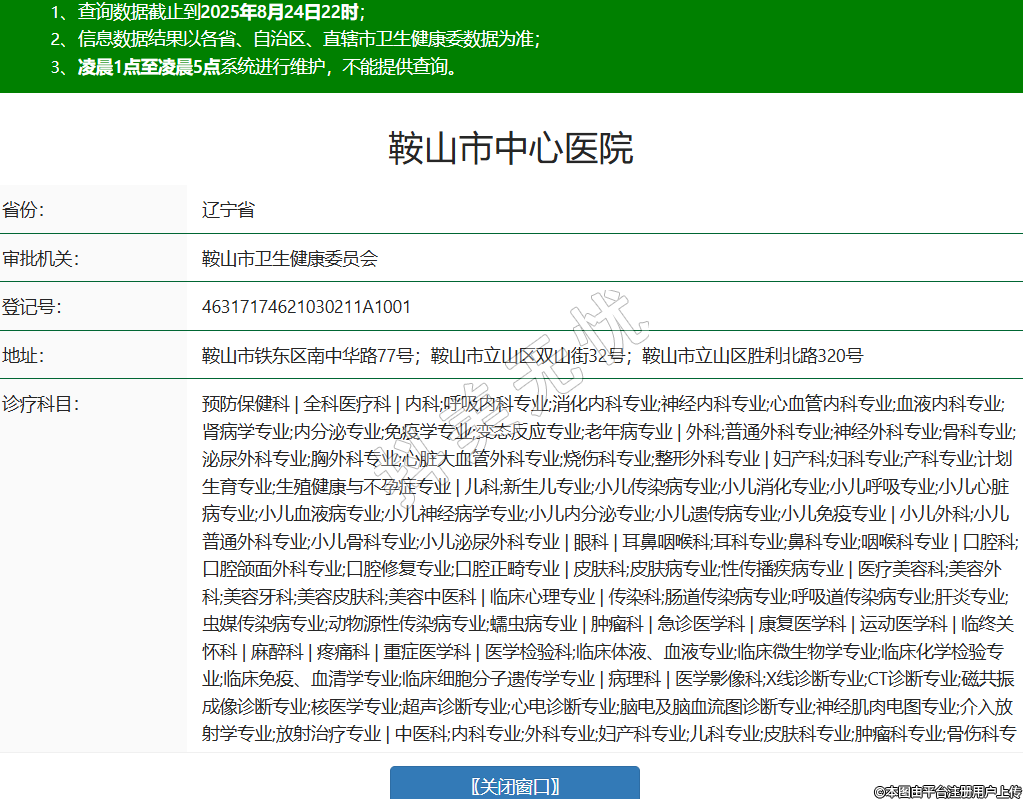Image resolution: width=1023 pixels, height=799 pixels.
Task: Click the address 鞍山市立山区胜利北路320号
Action: (x=752, y=355)
